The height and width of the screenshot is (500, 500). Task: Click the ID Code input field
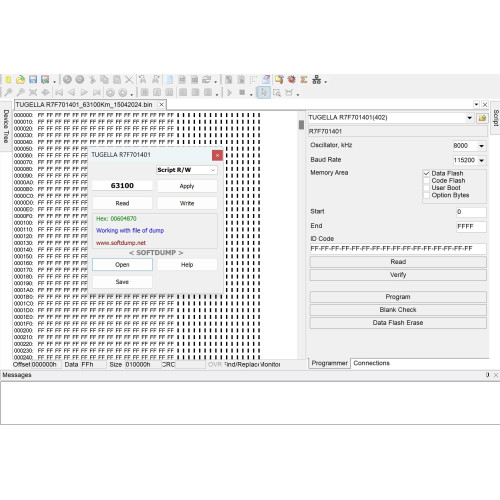[398, 249]
